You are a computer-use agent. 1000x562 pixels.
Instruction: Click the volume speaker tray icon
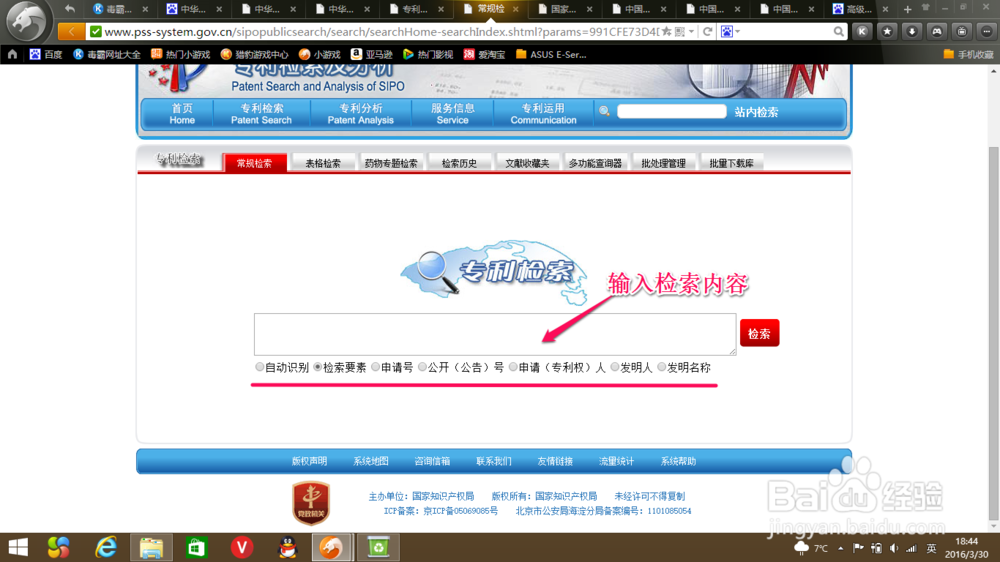[x=894, y=548]
